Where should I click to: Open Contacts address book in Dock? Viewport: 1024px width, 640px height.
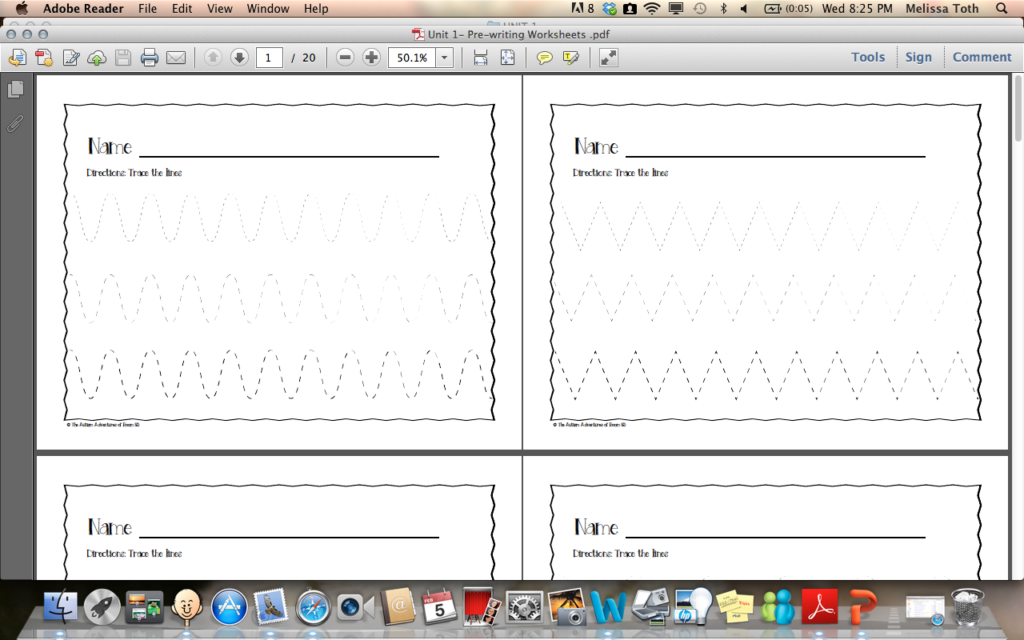tap(397, 607)
